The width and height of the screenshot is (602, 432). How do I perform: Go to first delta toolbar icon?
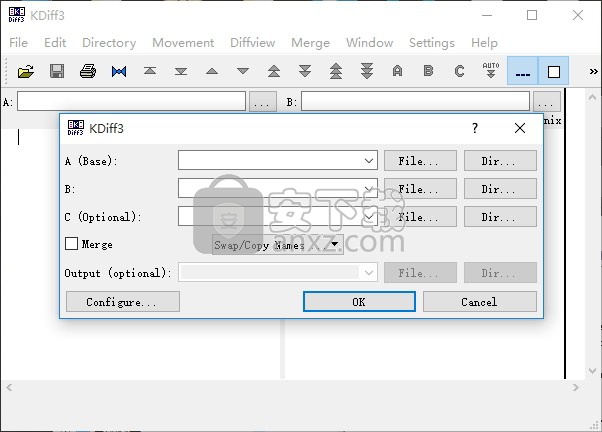(150, 71)
